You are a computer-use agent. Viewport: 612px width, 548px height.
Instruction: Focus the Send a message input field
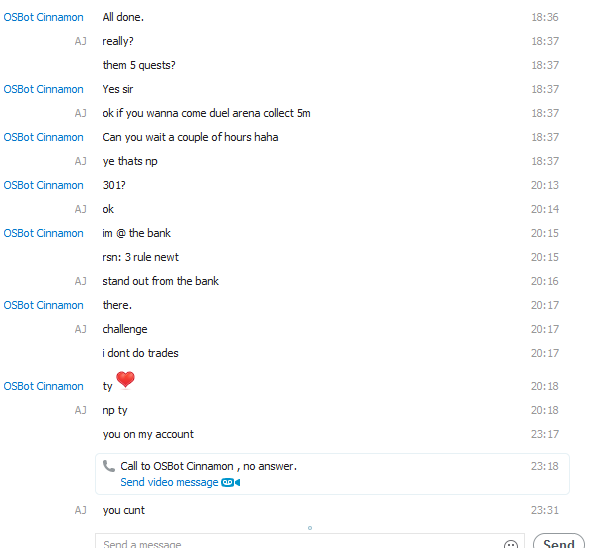click(x=310, y=542)
